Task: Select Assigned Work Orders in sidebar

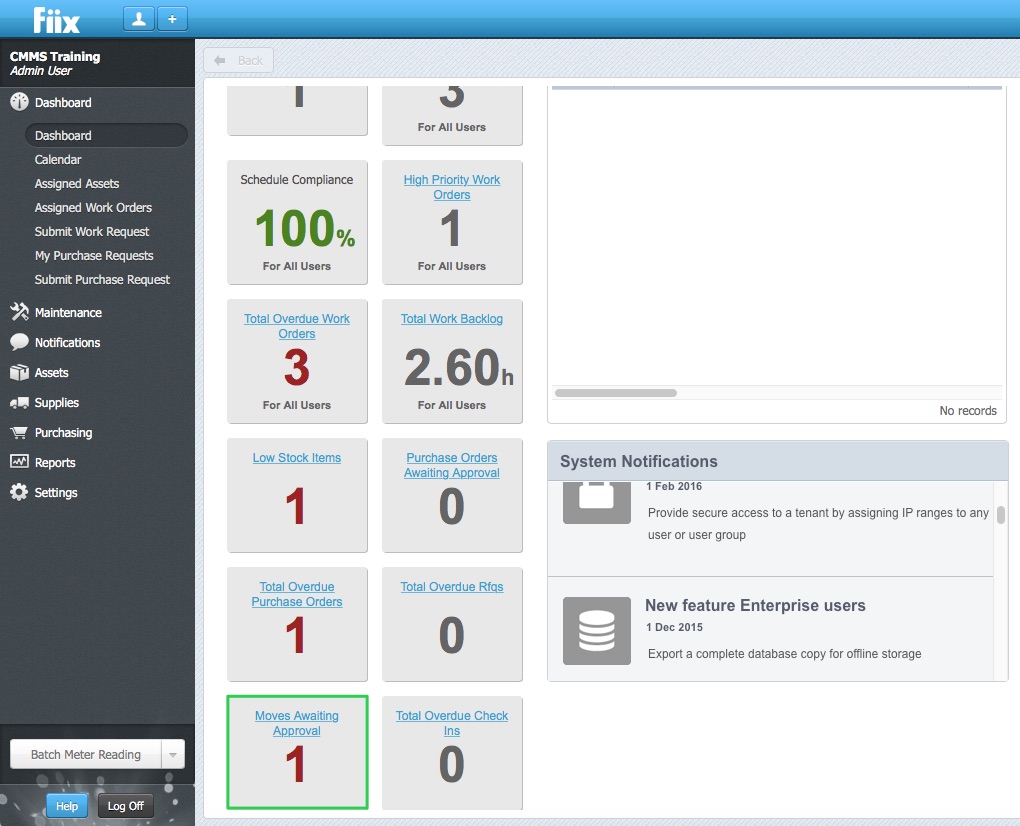Action: pos(93,208)
